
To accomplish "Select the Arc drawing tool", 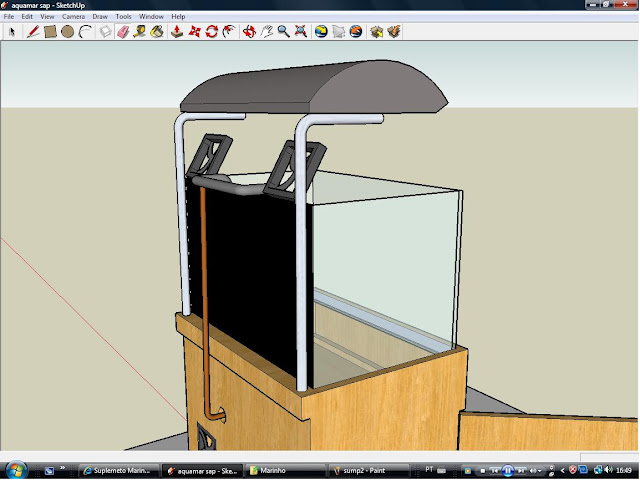I will [x=85, y=32].
